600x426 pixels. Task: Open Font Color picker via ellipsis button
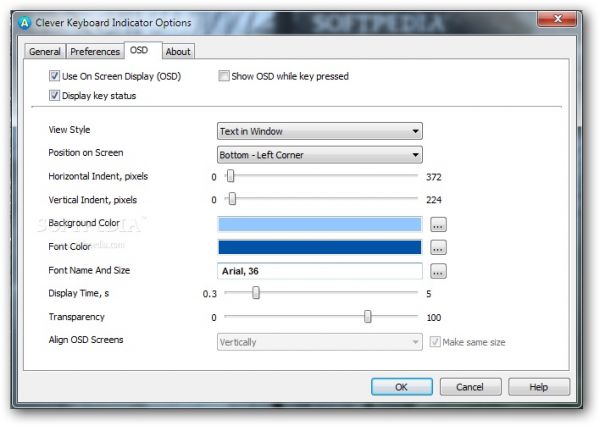click(438, 248)
